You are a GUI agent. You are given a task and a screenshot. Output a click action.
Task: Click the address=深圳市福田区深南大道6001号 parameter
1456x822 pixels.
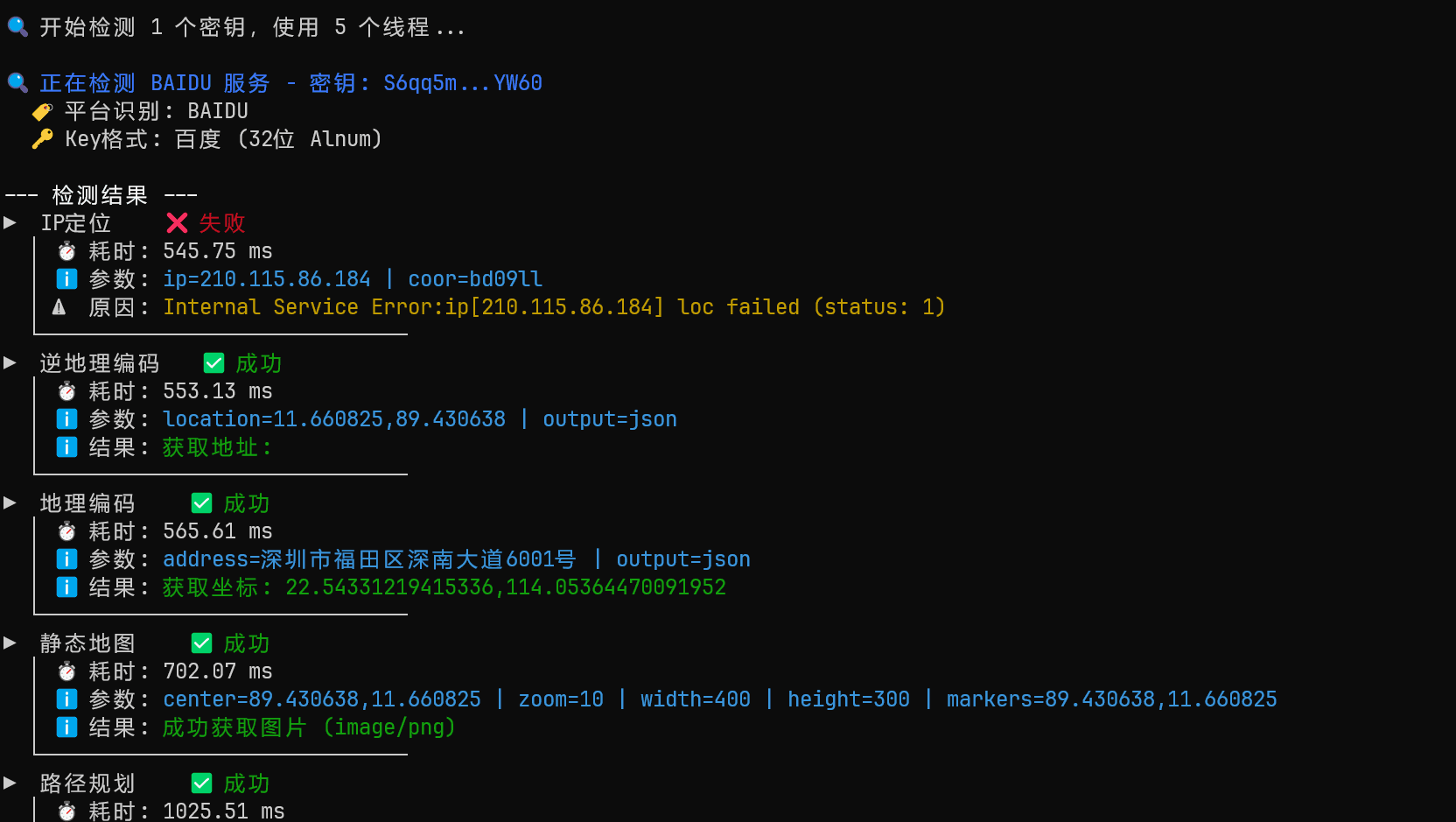pos(369,559)
